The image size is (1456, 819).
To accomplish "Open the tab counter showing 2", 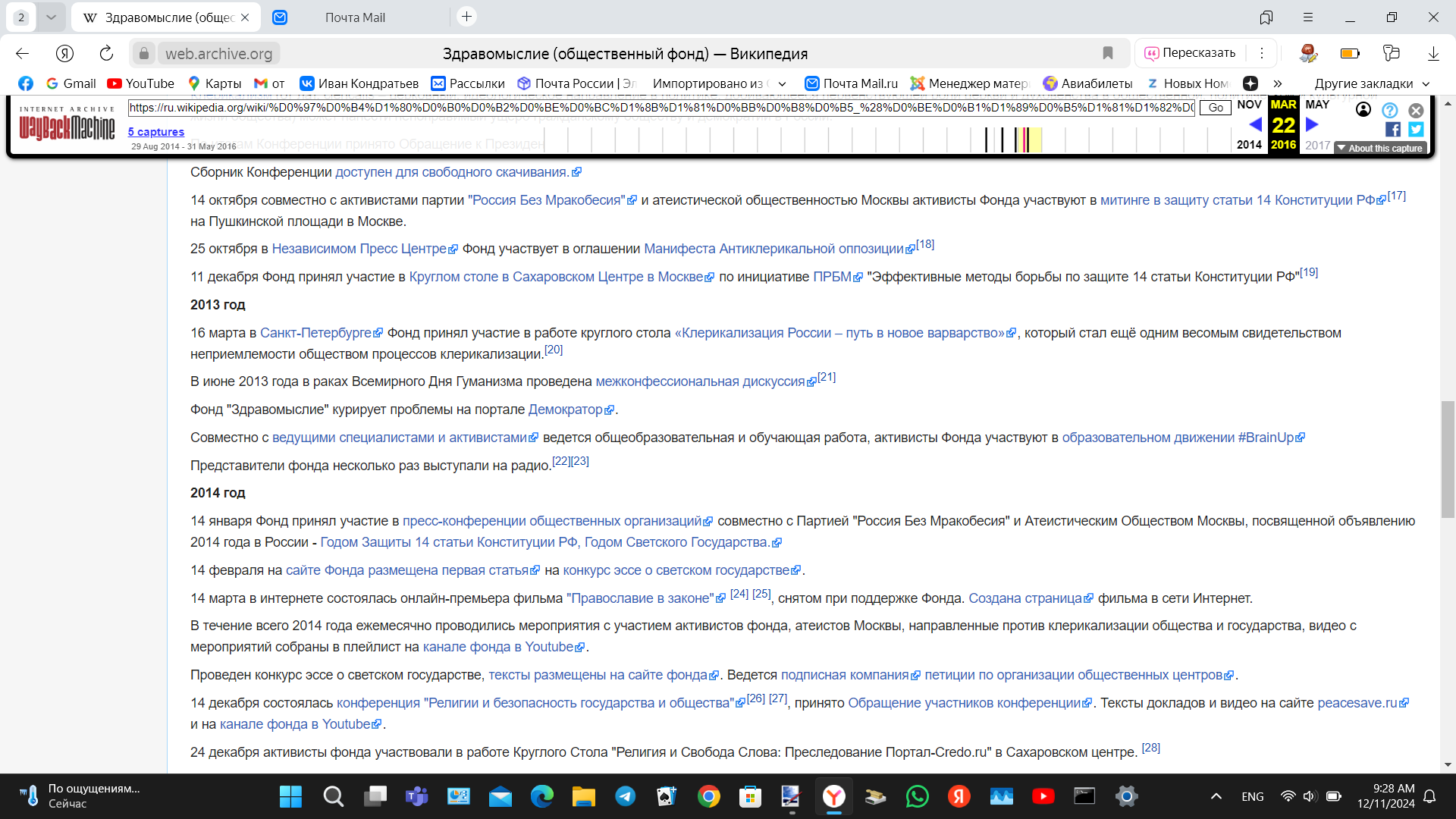I will tap(21, 17).
